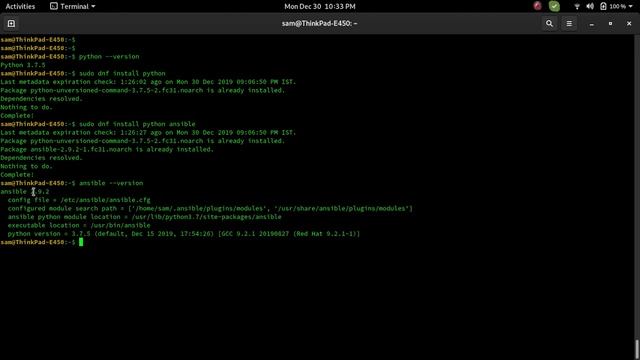Click the 'ansible --version' command
Image resolution: width=640 pixels, height=360 pixels.
point(111,183)
